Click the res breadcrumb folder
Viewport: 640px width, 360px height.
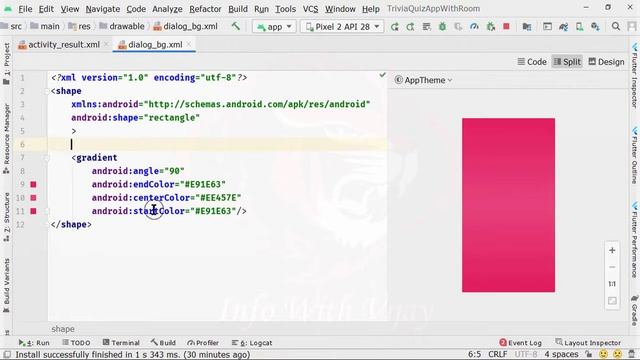pos(79,27)
